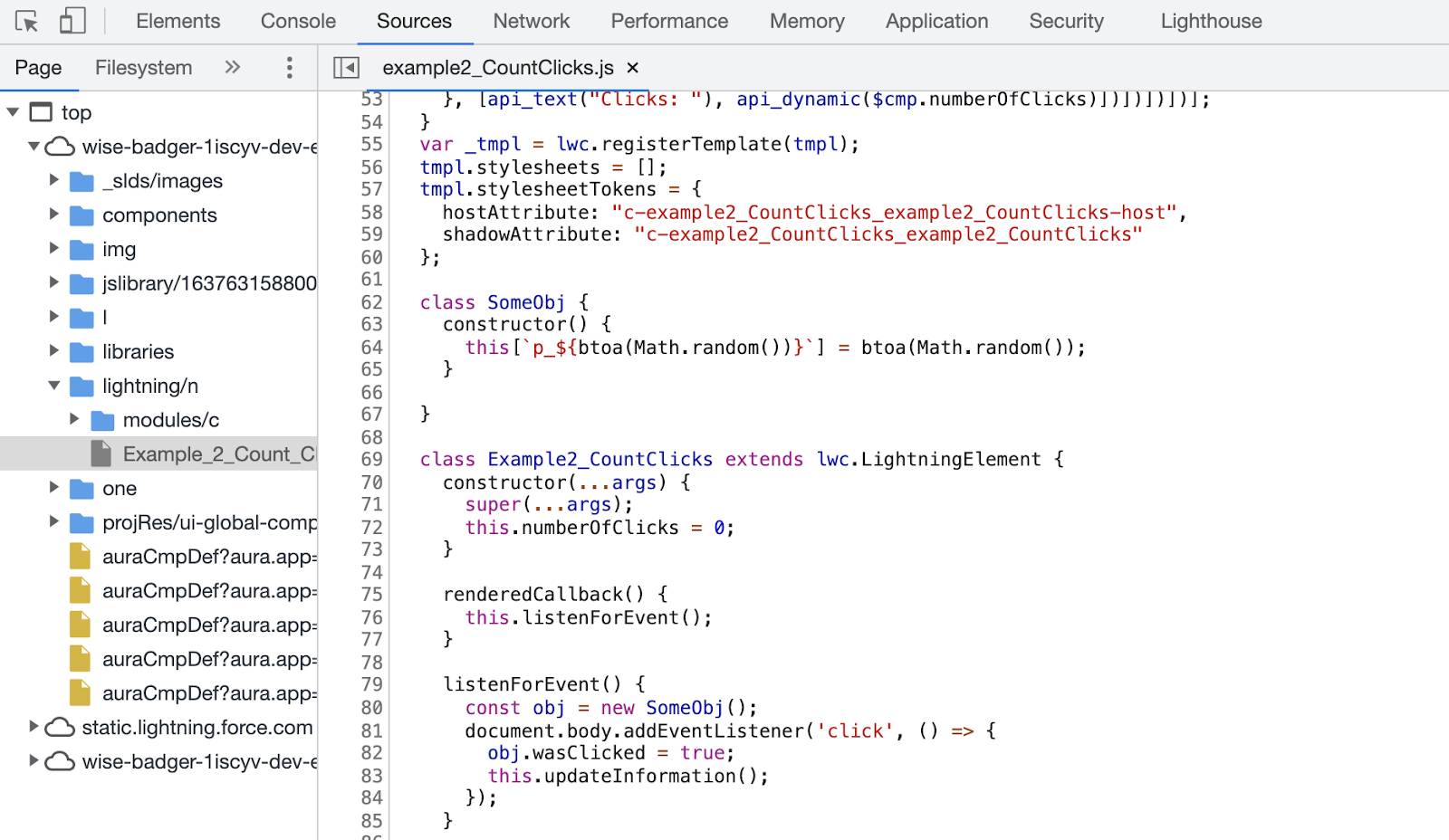
Task: Open the Memory tab
Action: tap(807, 21)
